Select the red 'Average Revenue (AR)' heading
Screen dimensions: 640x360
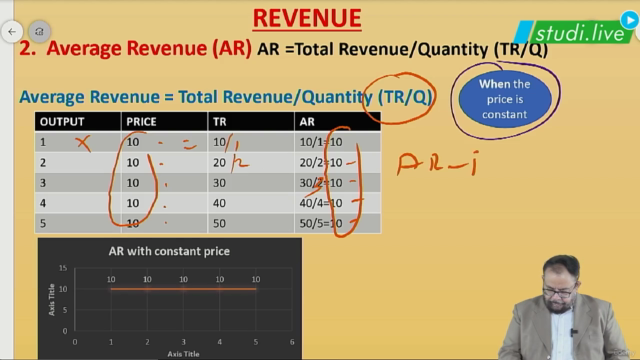pyautogui.click(x=149, y=48)
